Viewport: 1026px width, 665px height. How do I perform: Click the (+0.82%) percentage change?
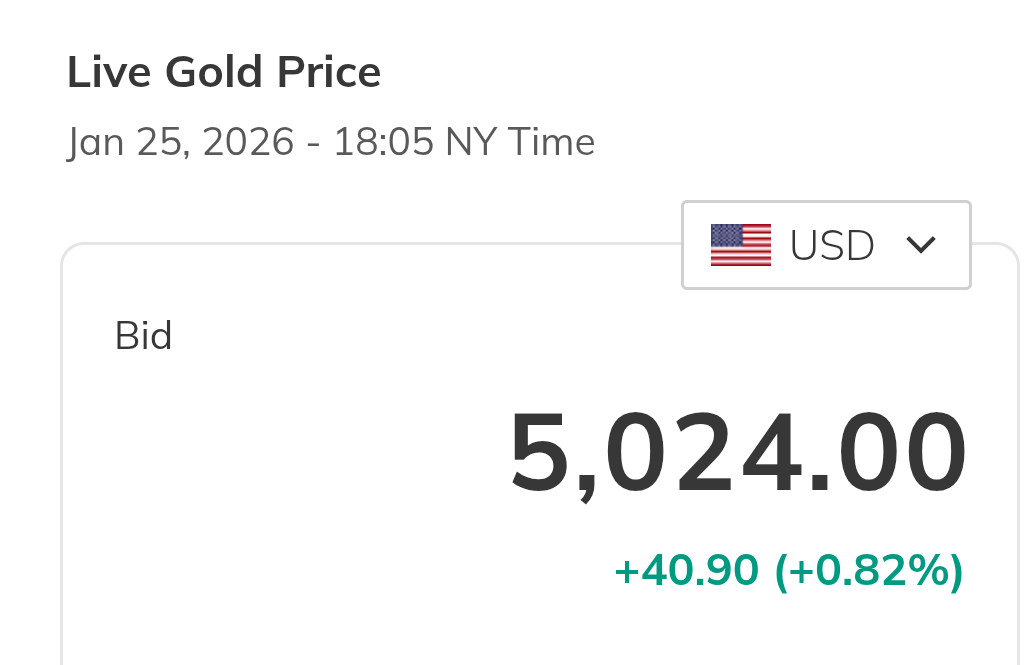[x=869, y=570]
